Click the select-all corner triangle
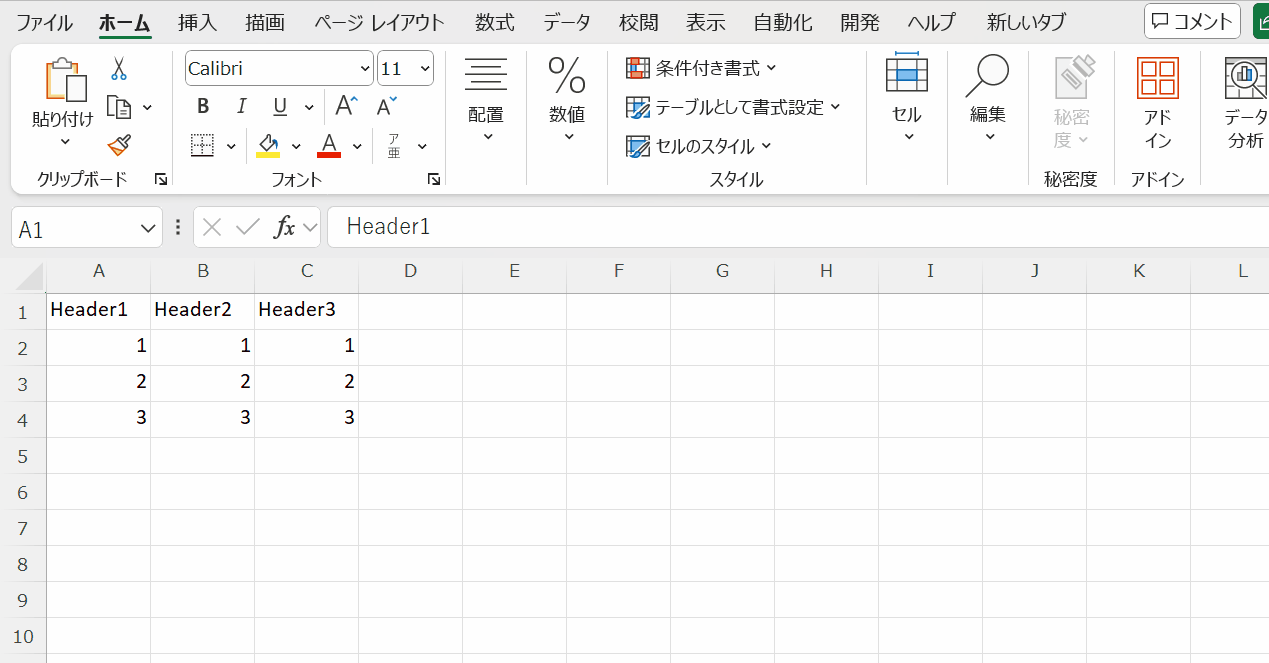Image resolution: width=1269 pixels, height=663 pixels. pyautogui.click(x=30, y=275)
